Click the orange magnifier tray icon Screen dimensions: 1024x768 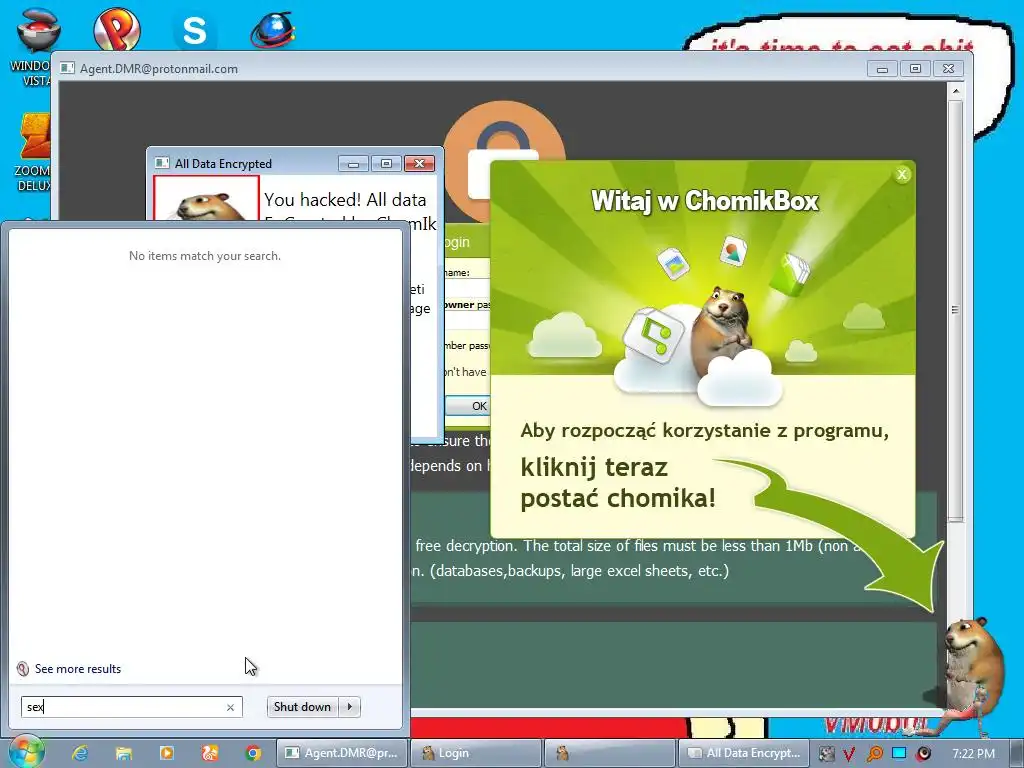[x=874, y=754]
